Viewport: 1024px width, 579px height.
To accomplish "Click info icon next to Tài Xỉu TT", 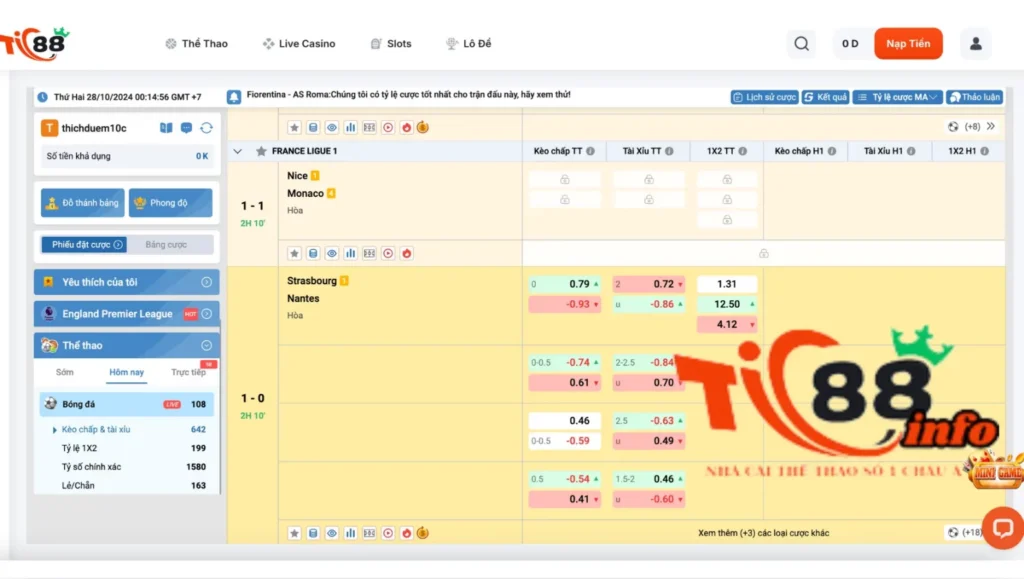I will pos(669,151).
